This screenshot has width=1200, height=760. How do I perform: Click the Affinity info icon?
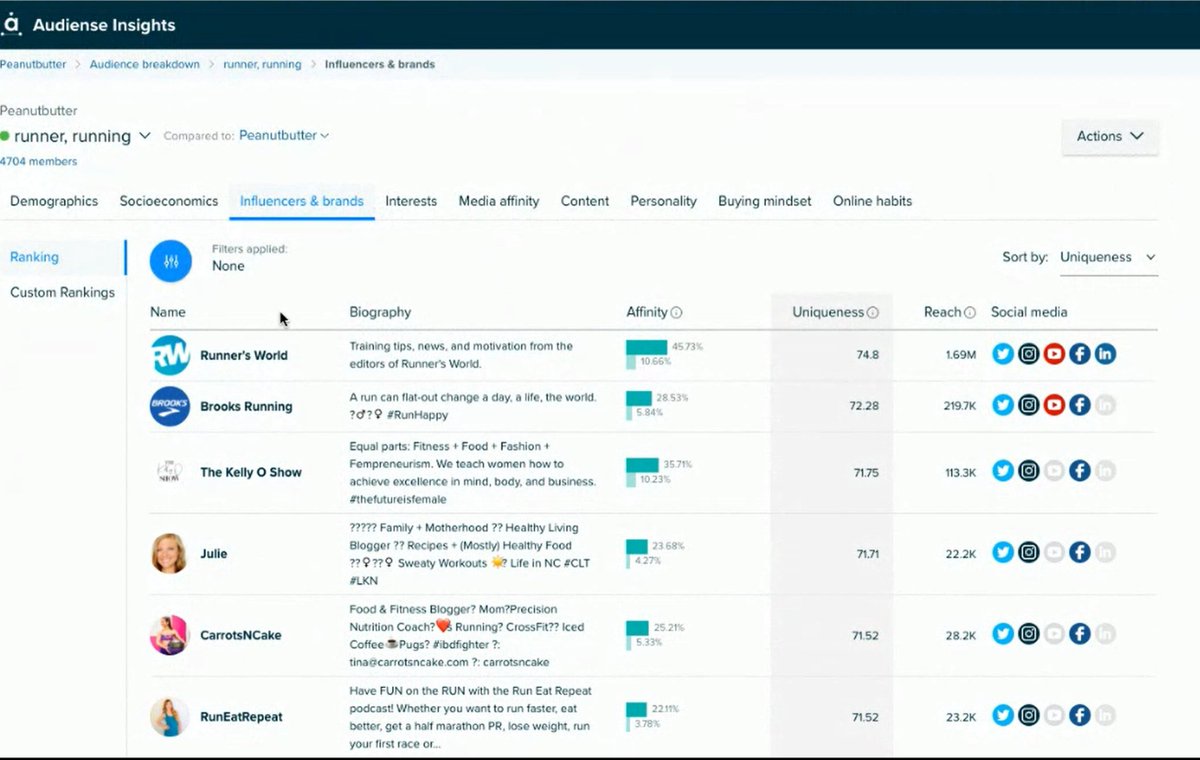tap(677, 312)
